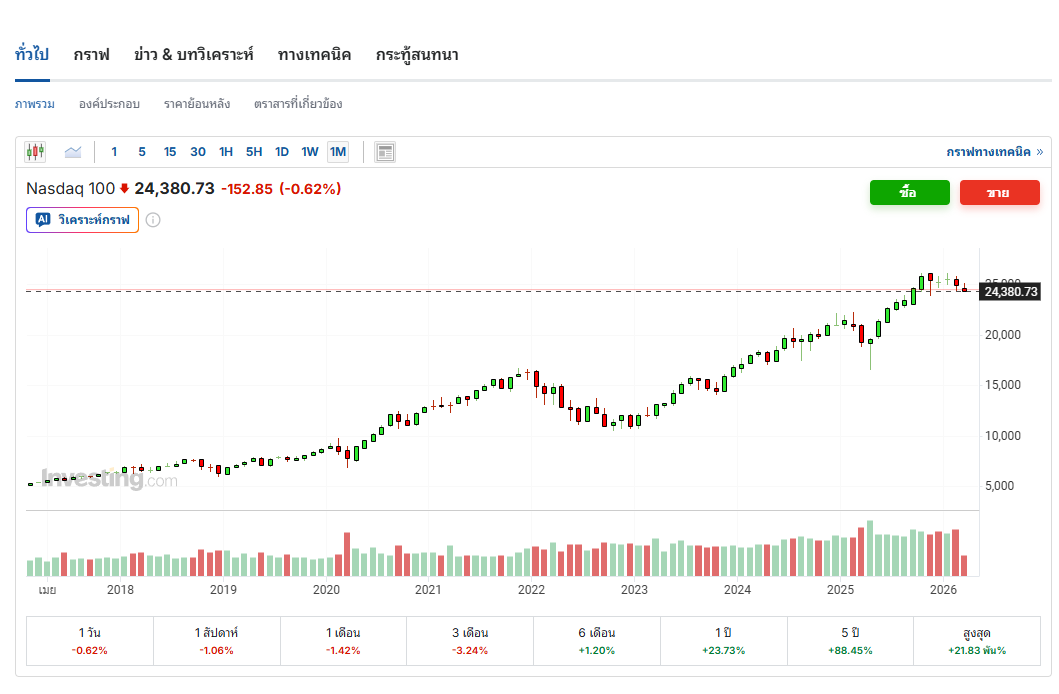Switch to the candlestick chart type
The height and width of the screenshot is (694, 1059).
35,152
